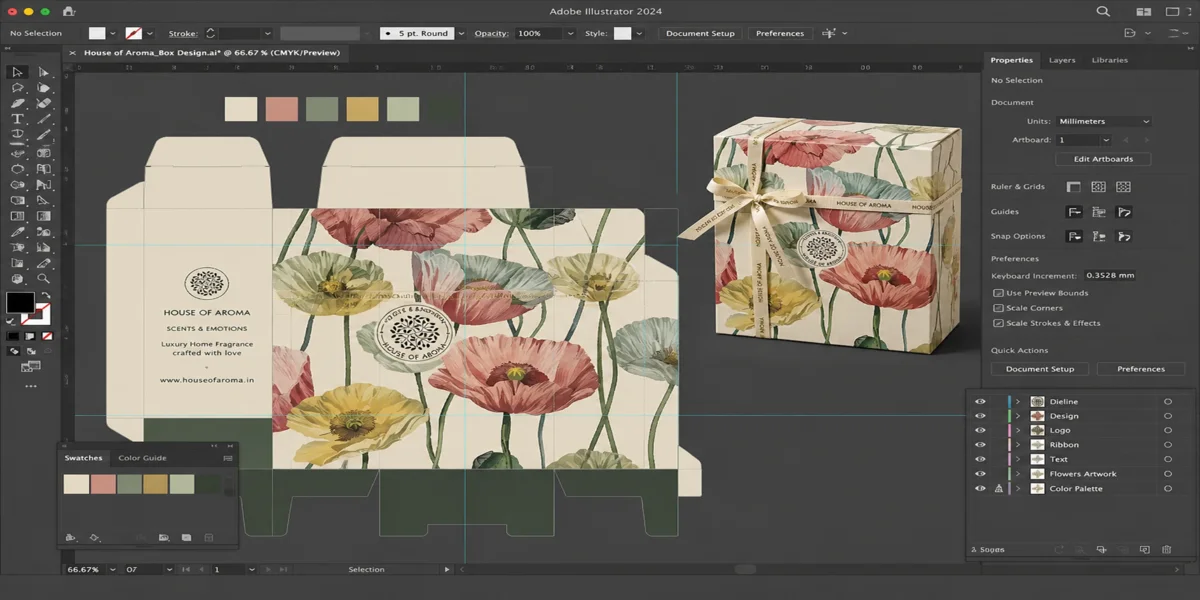The width and height of the screenshot is (1200, 600).
Task: Click the Lock Guides icon
Action: pyautogui.click(x=1099, y=212)
